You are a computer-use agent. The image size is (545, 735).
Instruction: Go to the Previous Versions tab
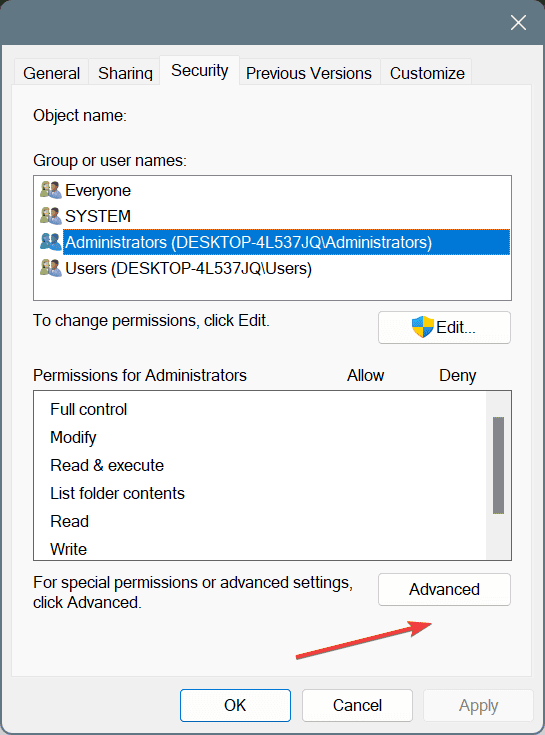point(309,73)
